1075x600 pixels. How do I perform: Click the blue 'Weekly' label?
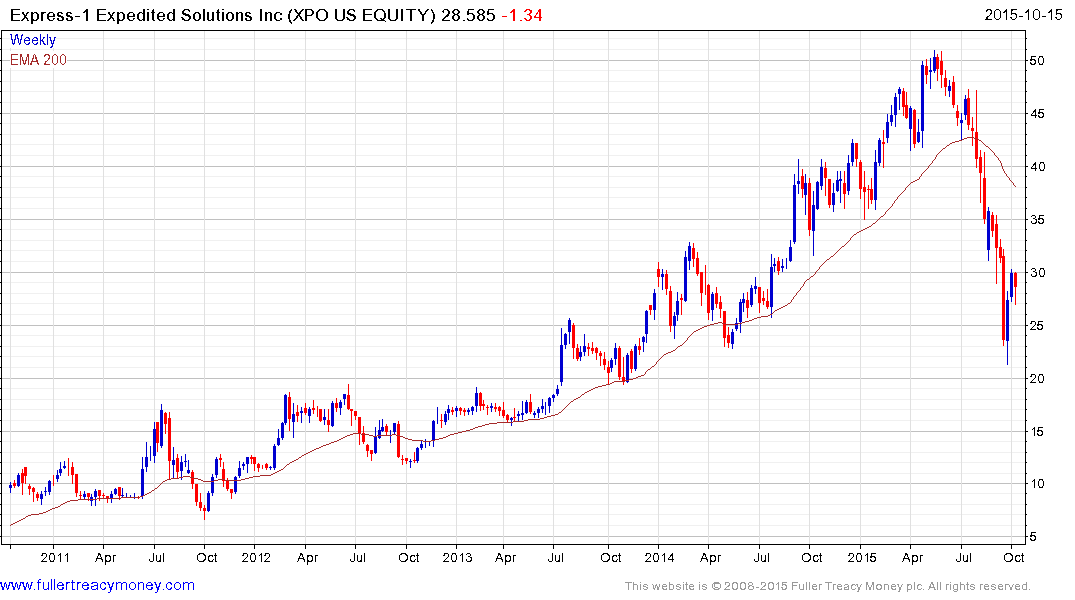click(32, 40)
